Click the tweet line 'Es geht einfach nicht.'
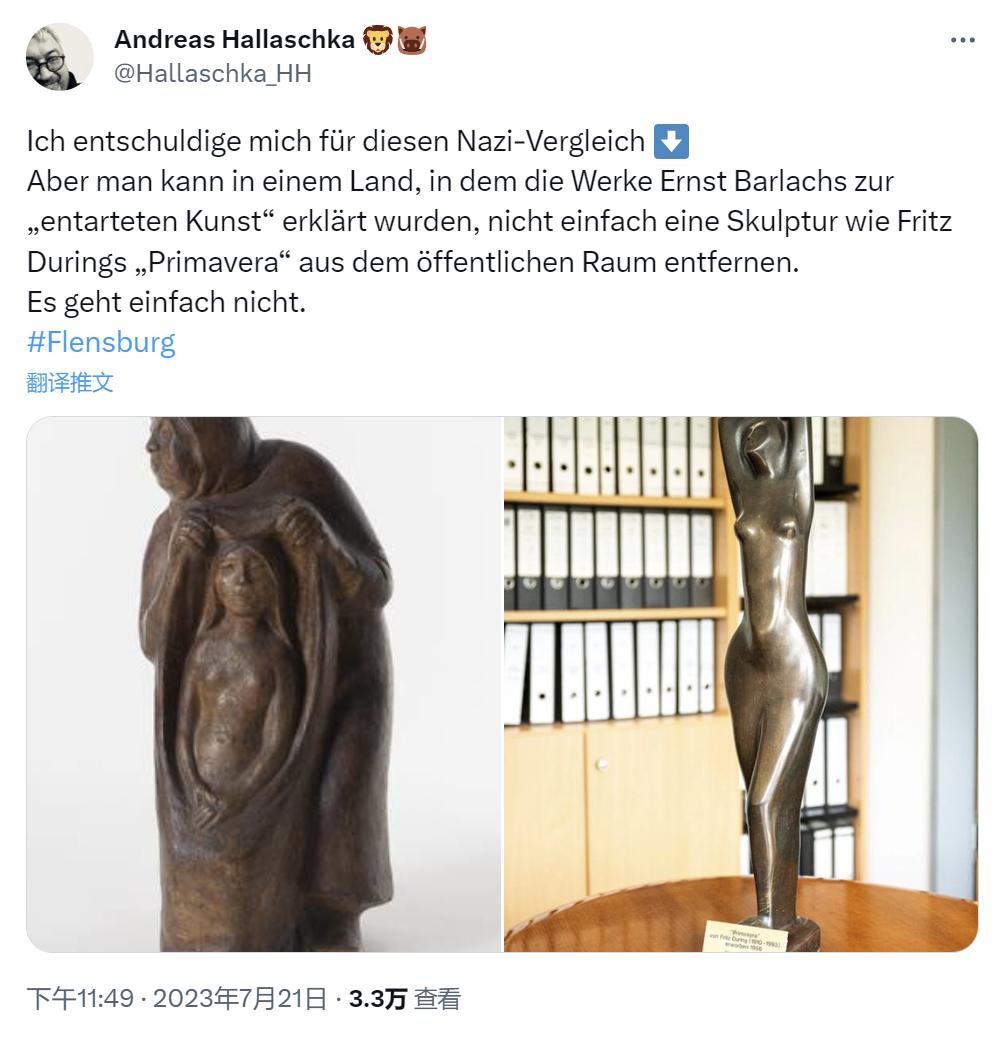This screenshot has width=997, height=1040. [166, 302]
